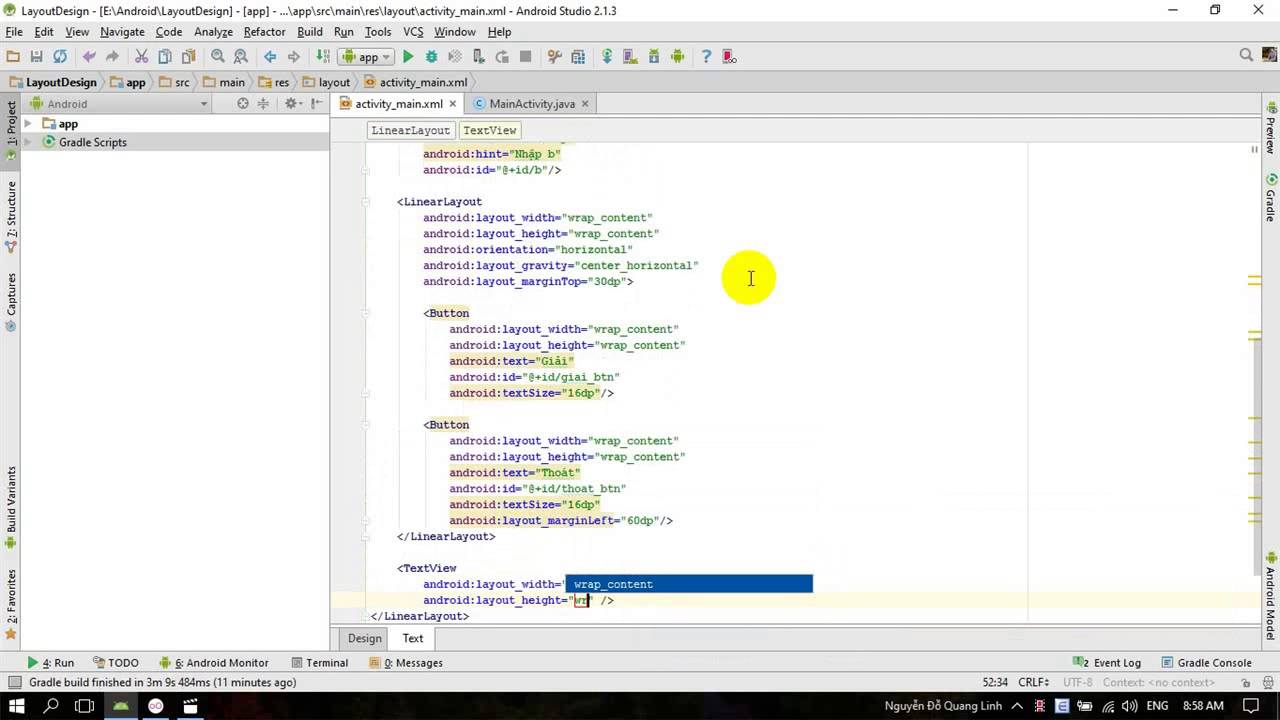Image resolution: width=1280 pixels, height=720 pixels.
Task: Click Scroll from Source target icon
Action: coord(242,103)
